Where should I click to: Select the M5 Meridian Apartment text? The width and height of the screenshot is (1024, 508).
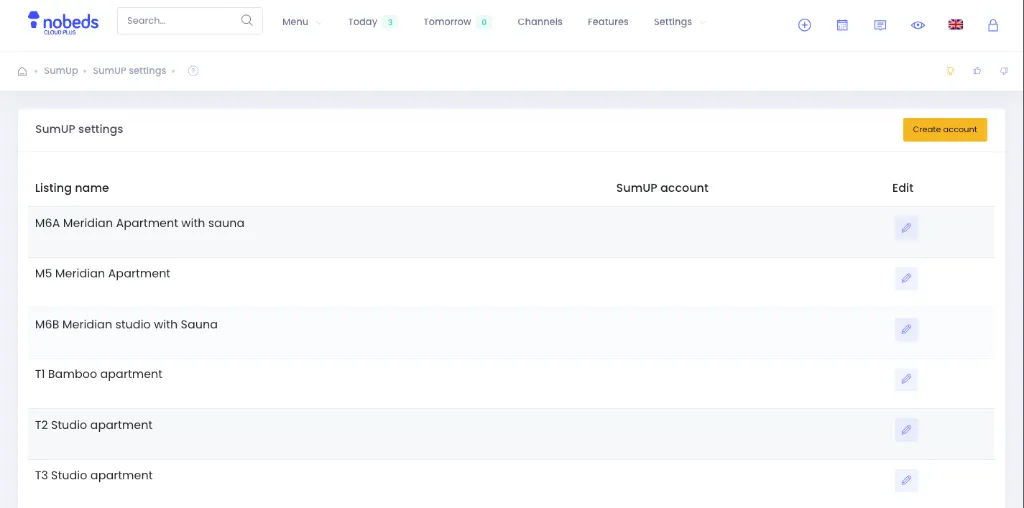tap(103, 274)
